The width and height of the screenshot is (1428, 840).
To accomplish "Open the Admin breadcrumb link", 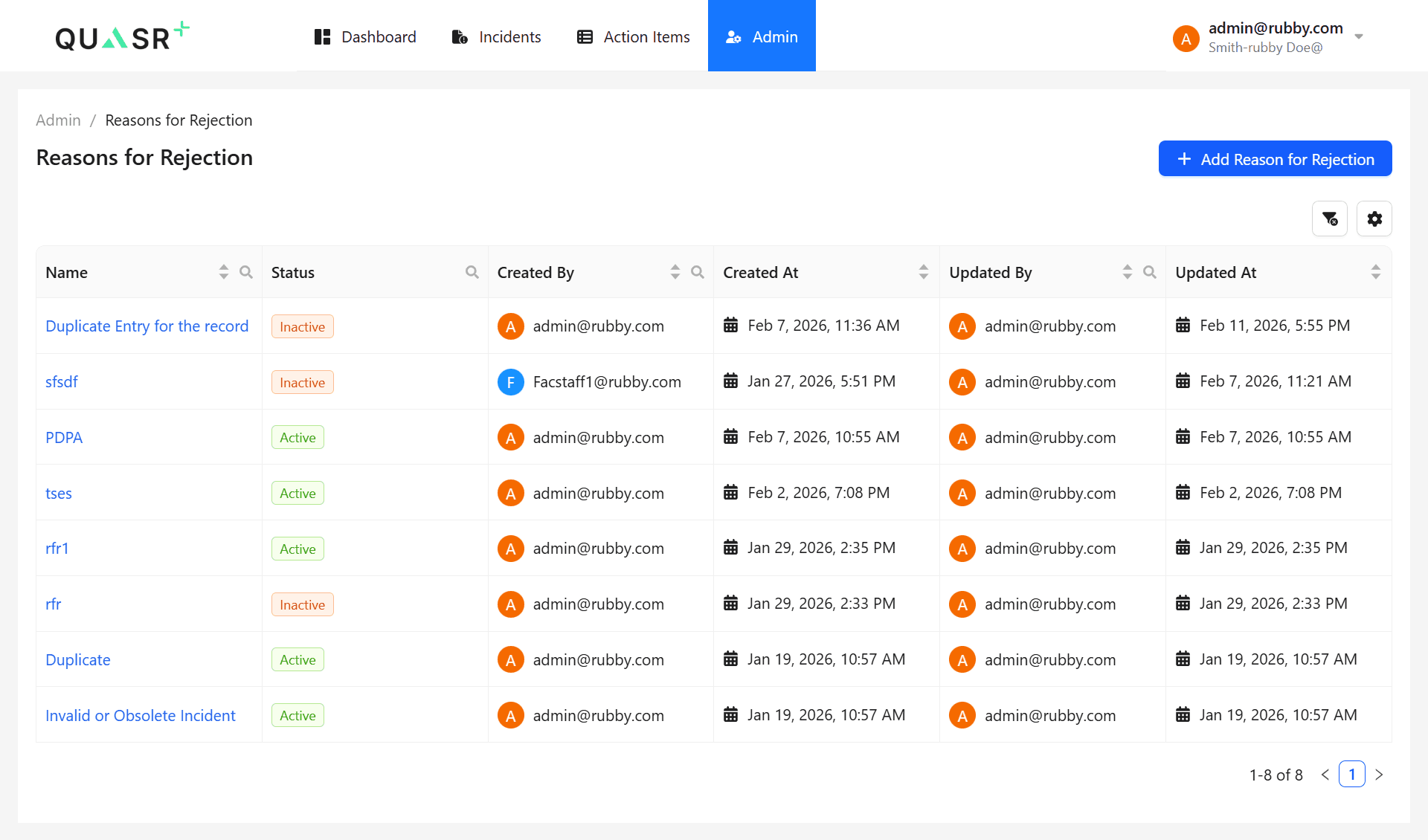I will (x=58, y=120).
